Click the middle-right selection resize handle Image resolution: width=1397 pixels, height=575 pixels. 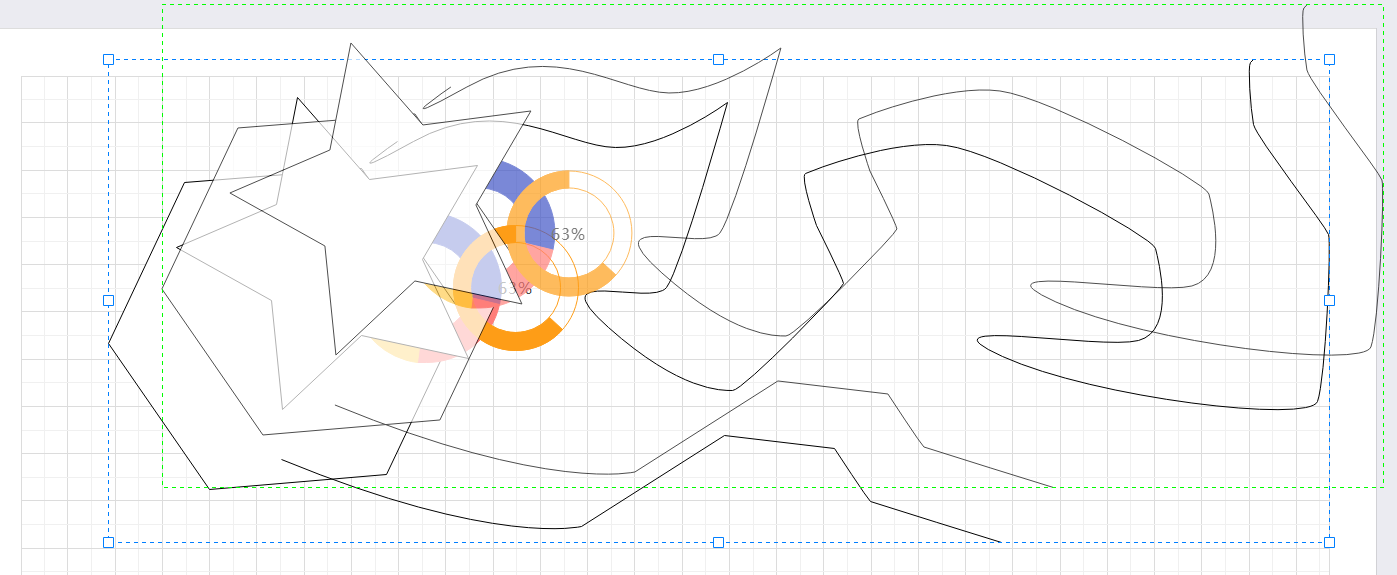[1329, 300]
